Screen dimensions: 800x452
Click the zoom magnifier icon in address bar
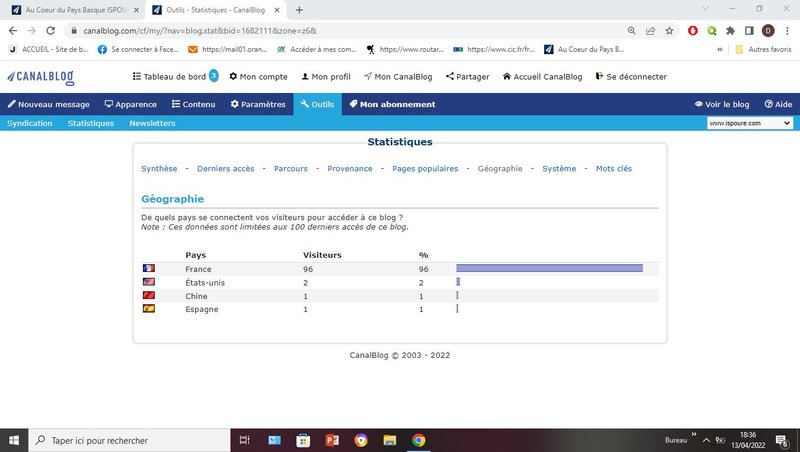pos(632,31)
